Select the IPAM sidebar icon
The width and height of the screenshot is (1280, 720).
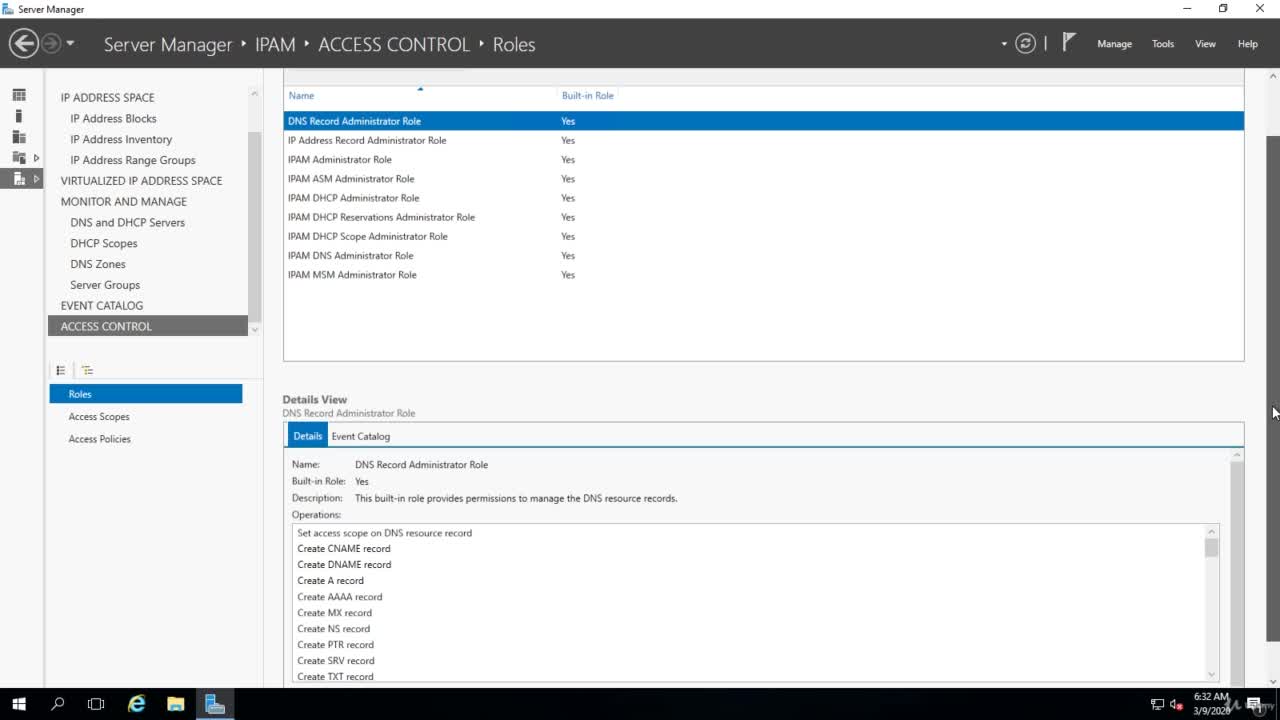point(19,179)
